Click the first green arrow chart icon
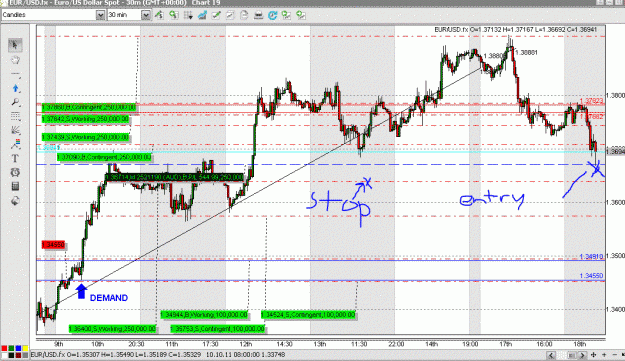The image size is (625, 361). (287, 15)
